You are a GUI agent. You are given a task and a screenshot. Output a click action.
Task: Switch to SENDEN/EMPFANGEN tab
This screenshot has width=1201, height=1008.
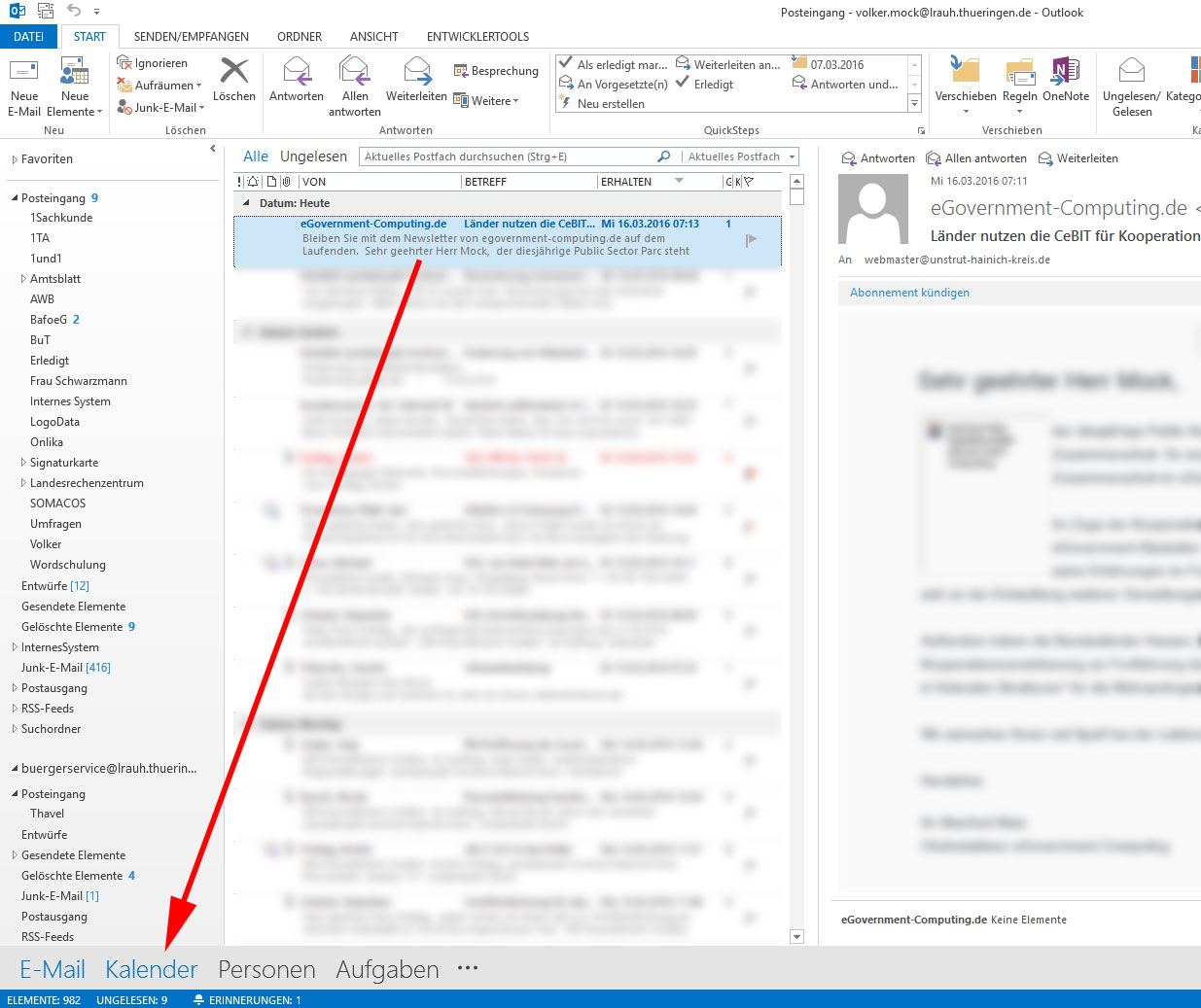coord(192,37)
